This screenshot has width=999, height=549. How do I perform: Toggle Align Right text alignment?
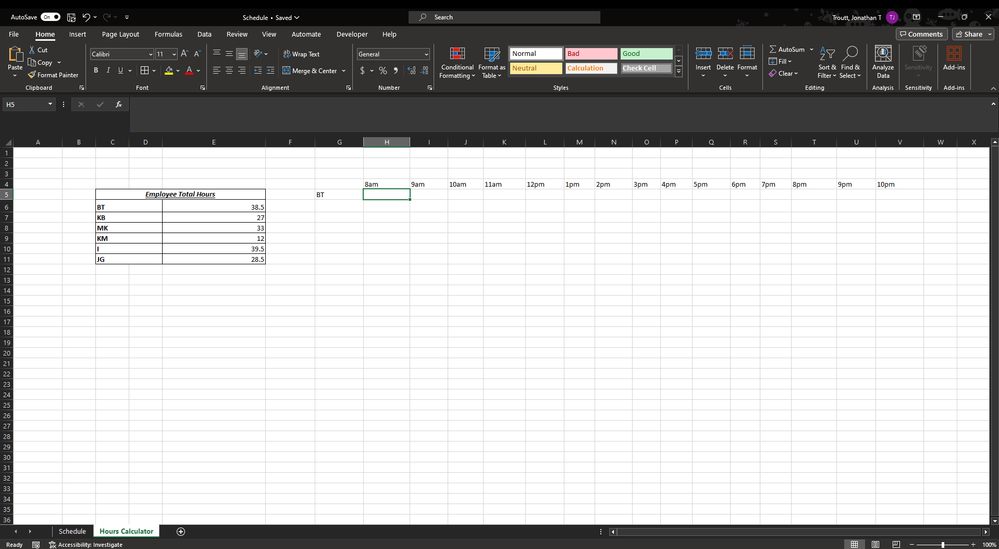pos(241,71)
